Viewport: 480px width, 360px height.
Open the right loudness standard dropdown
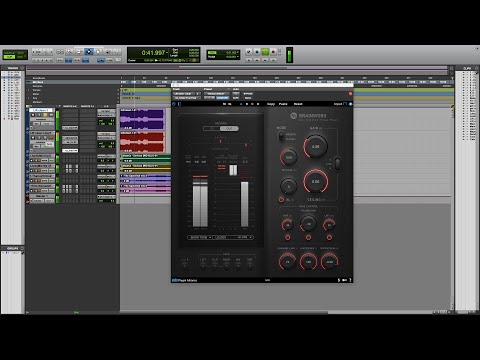coord(233,237)
